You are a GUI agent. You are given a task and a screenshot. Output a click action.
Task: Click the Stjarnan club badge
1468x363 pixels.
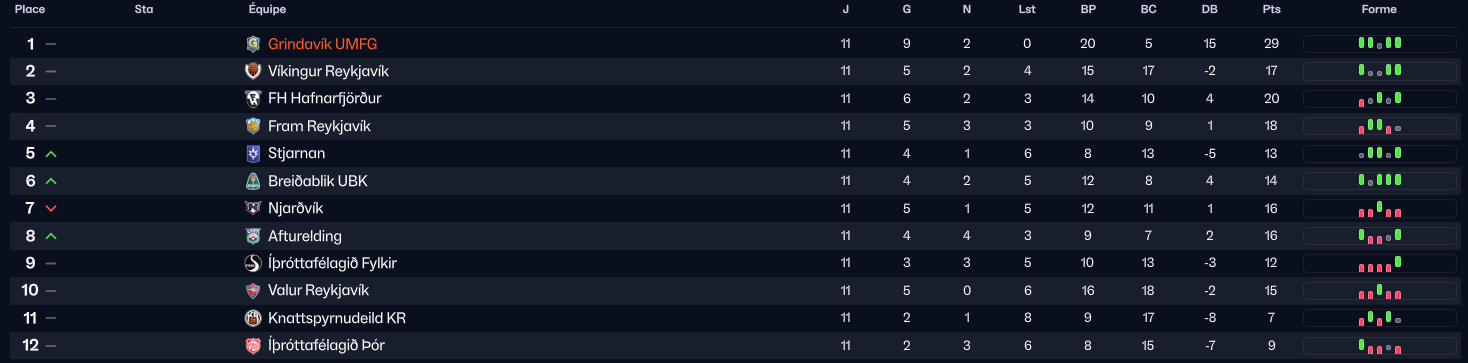click(253, 153)
